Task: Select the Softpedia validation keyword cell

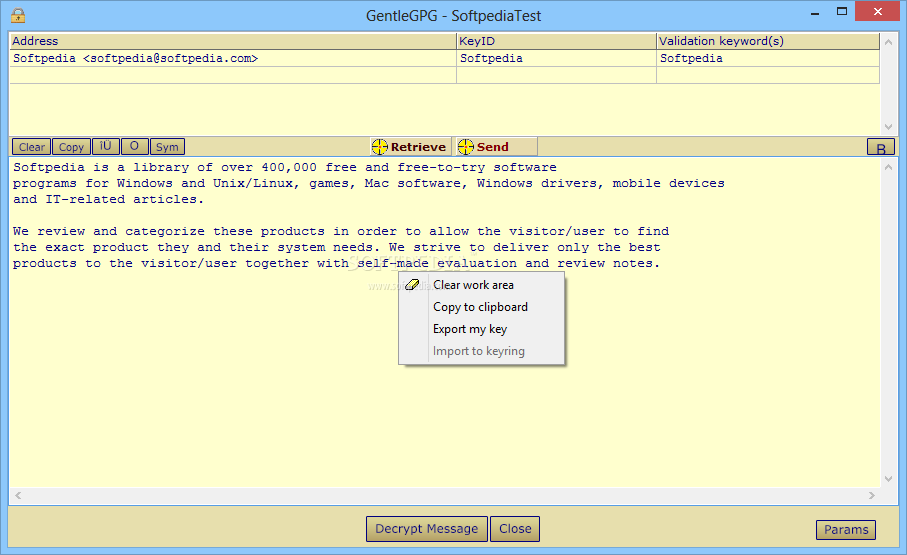Action: click(768, 58)
